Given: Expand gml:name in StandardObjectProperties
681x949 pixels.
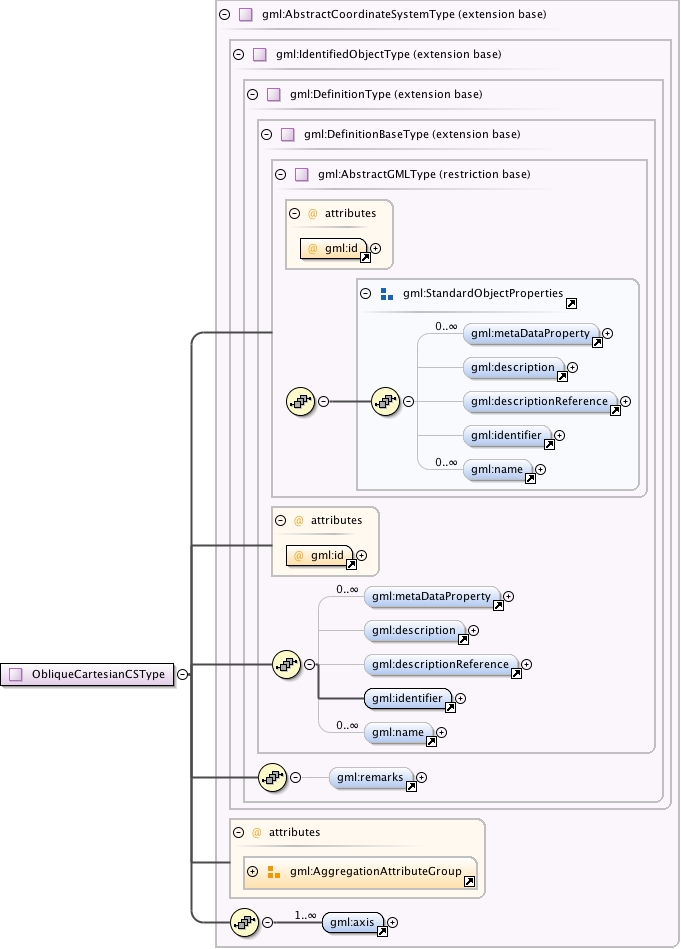Looking at the screenshot, I should point(541,469).
